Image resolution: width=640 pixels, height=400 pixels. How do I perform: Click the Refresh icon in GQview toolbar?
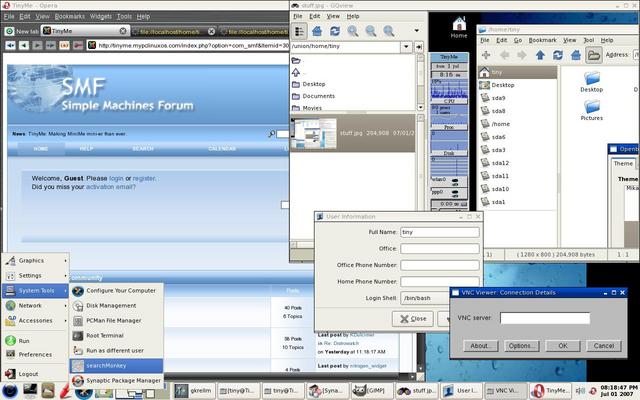pos(335,31)
